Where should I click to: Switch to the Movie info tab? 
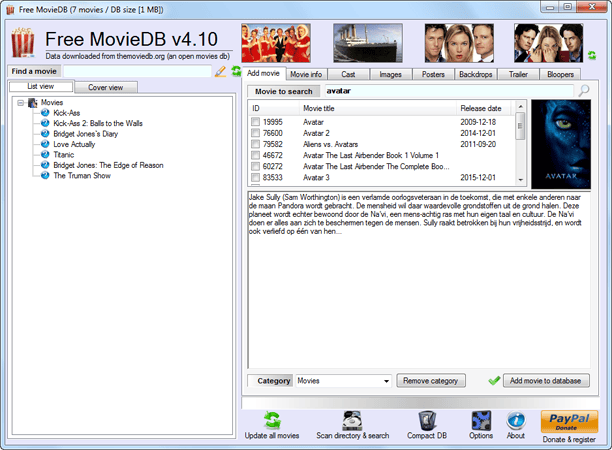pos(306,74)
